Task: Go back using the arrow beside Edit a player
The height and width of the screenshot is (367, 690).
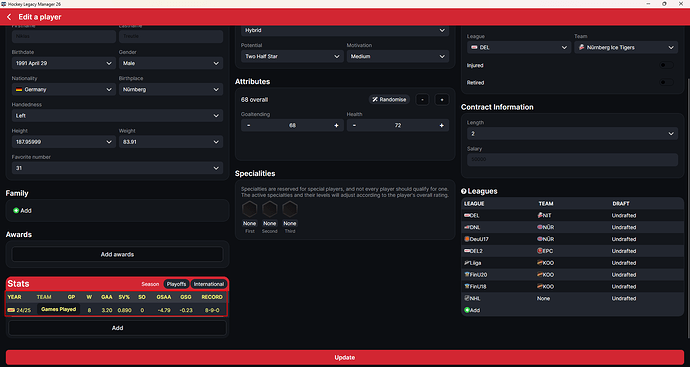Action: 9,17
